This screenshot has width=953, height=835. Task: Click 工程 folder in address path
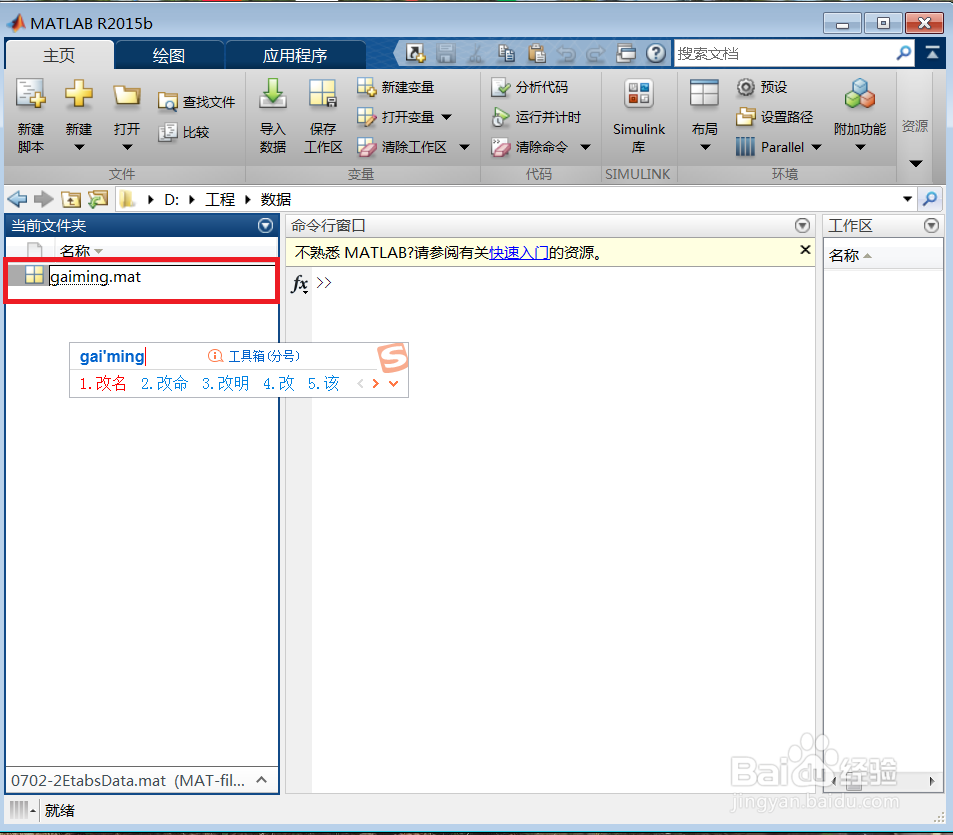tap(220, 199)
